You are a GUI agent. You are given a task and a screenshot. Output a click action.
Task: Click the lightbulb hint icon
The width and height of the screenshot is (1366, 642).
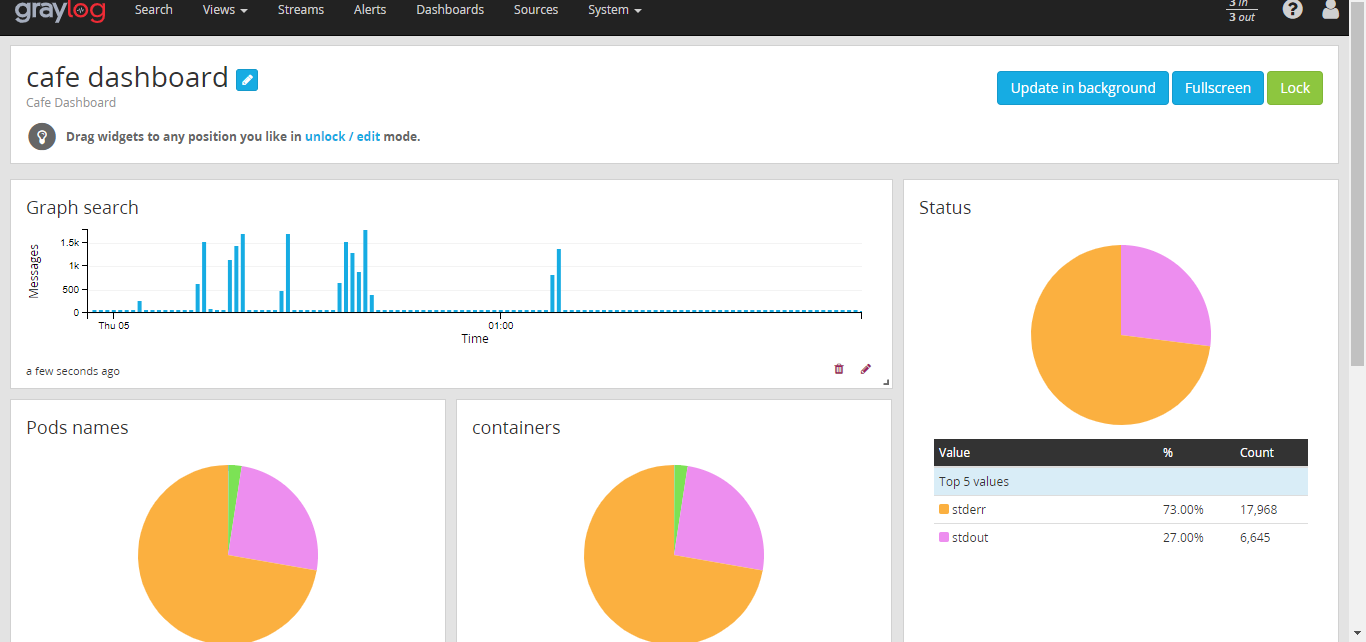tap(42, 137)
